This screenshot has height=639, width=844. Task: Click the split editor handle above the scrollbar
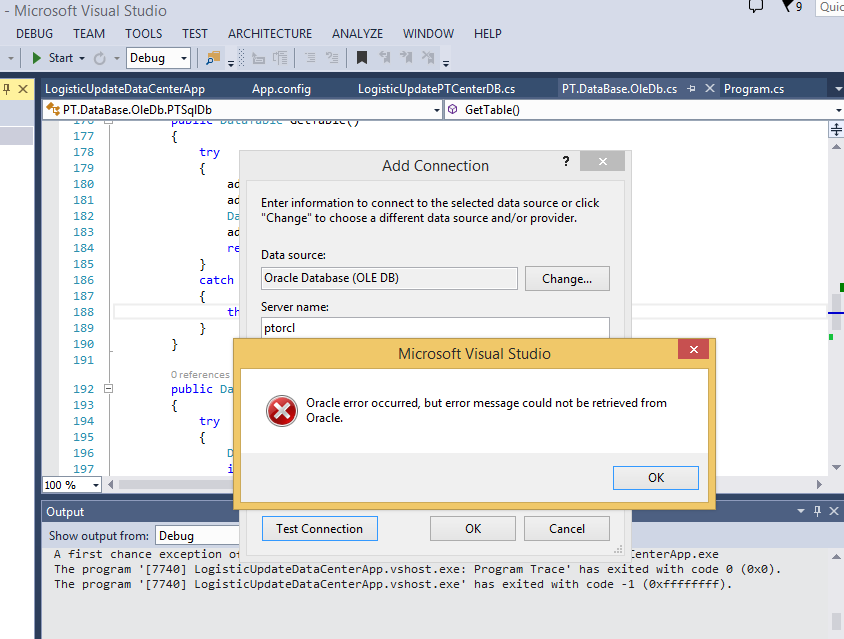[x=836, y=129]
